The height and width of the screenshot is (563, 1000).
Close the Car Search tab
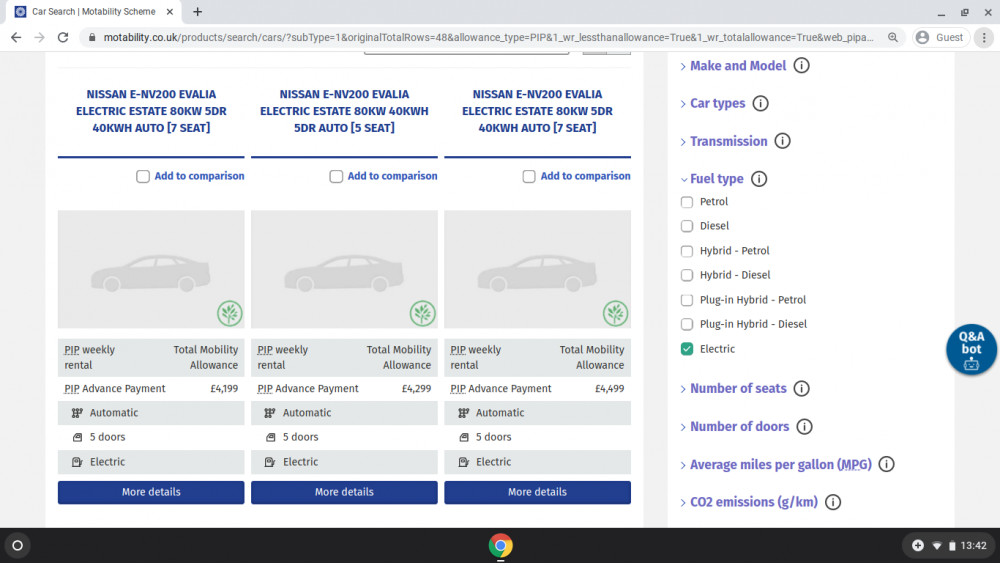coord(170,11)
